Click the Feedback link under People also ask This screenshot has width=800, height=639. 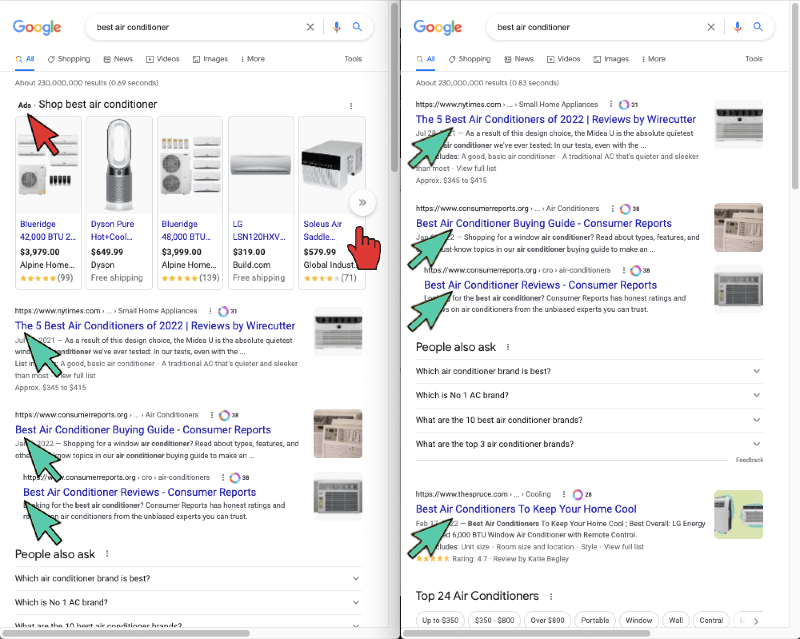click(x=749, y=460)
